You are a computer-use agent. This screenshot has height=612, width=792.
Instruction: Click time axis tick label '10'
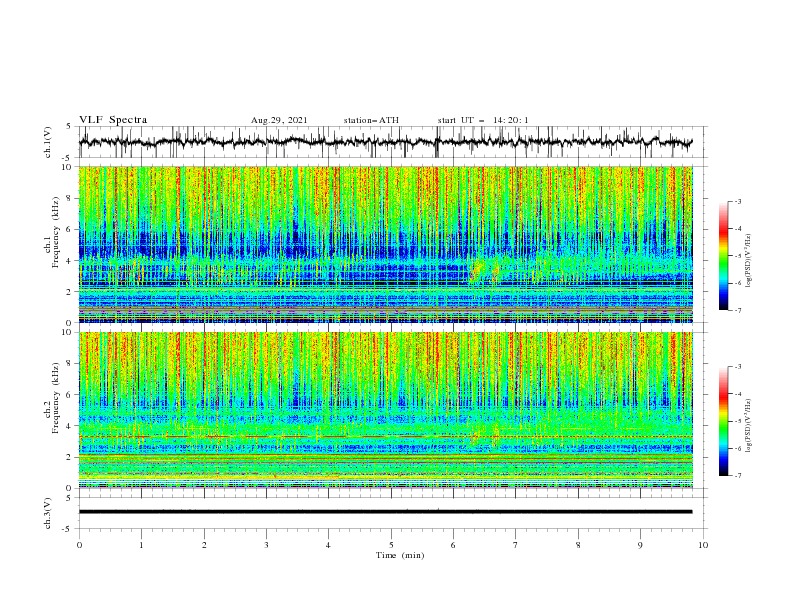[703, 545]
